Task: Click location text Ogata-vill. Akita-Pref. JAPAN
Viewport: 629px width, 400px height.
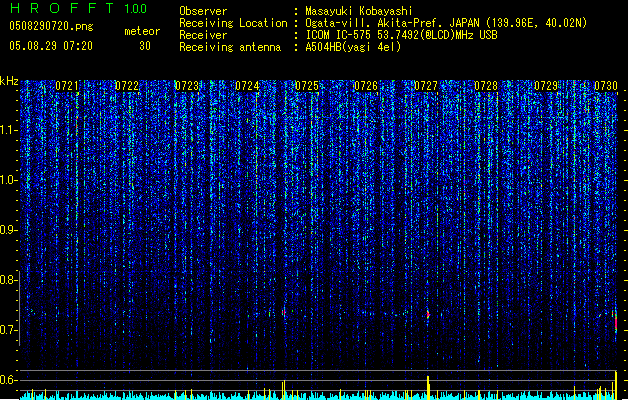Action: [x=392, y=23]
